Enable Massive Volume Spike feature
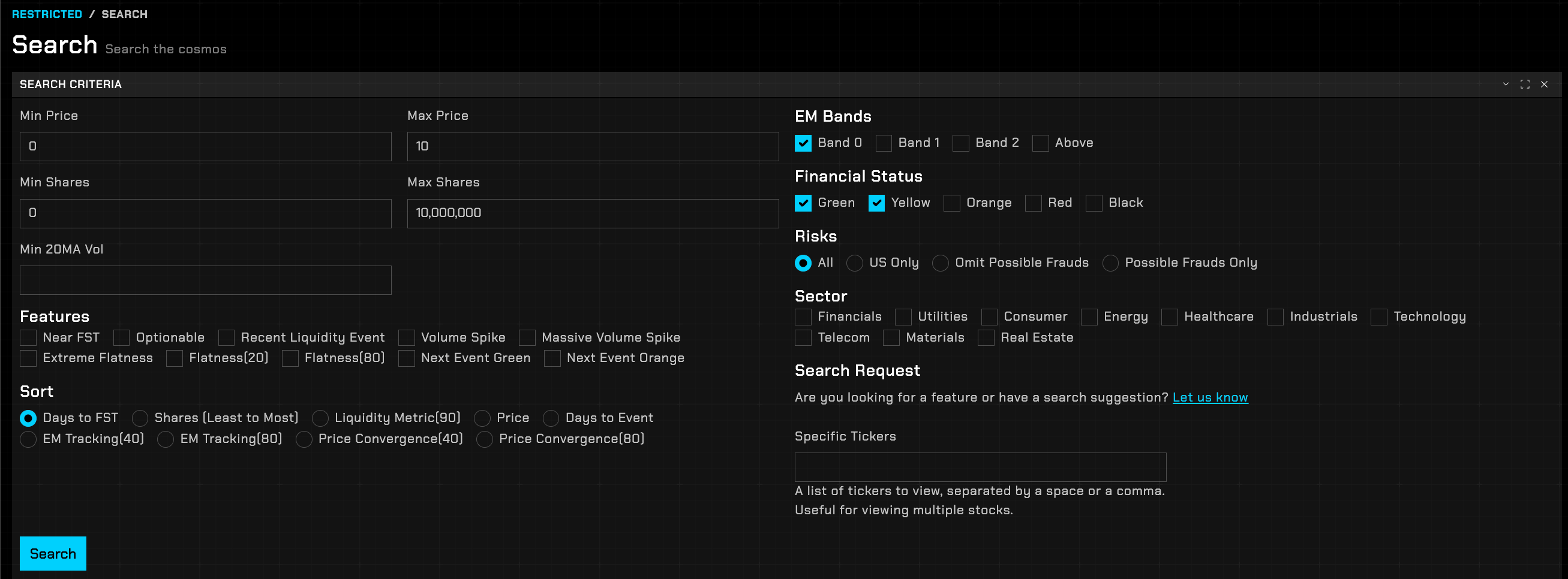 [x=527, y=337]
